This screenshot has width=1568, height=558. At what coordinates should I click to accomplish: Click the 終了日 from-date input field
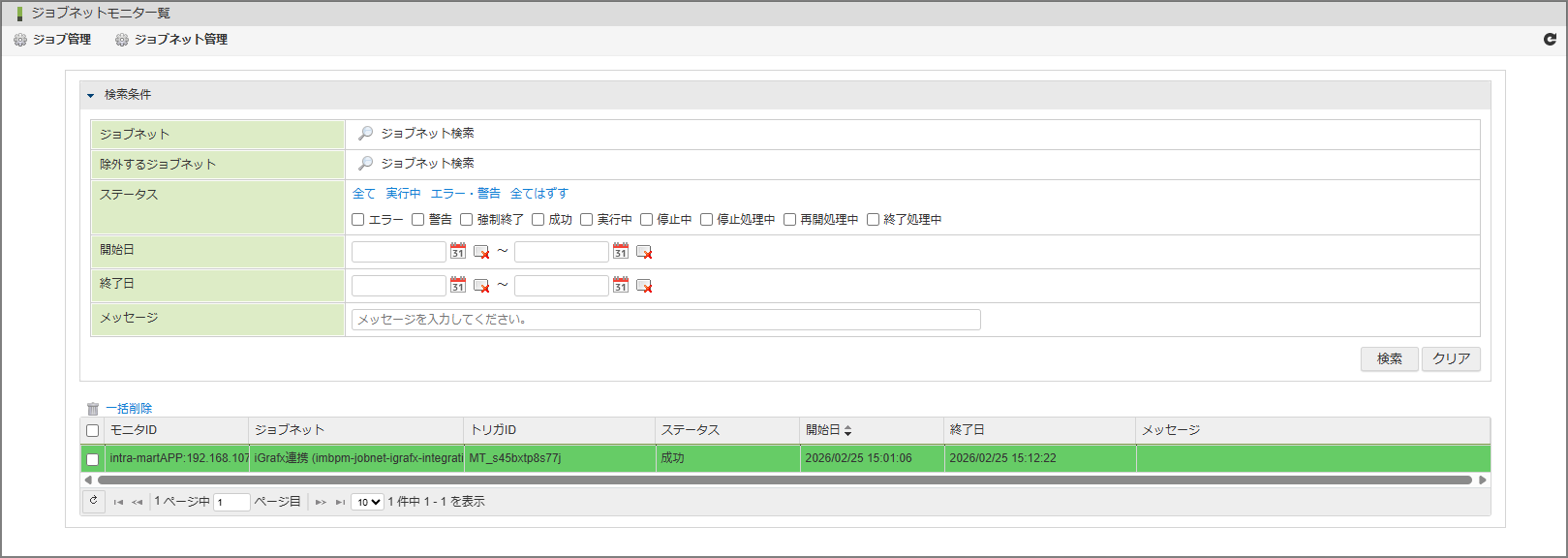(399, 286)
